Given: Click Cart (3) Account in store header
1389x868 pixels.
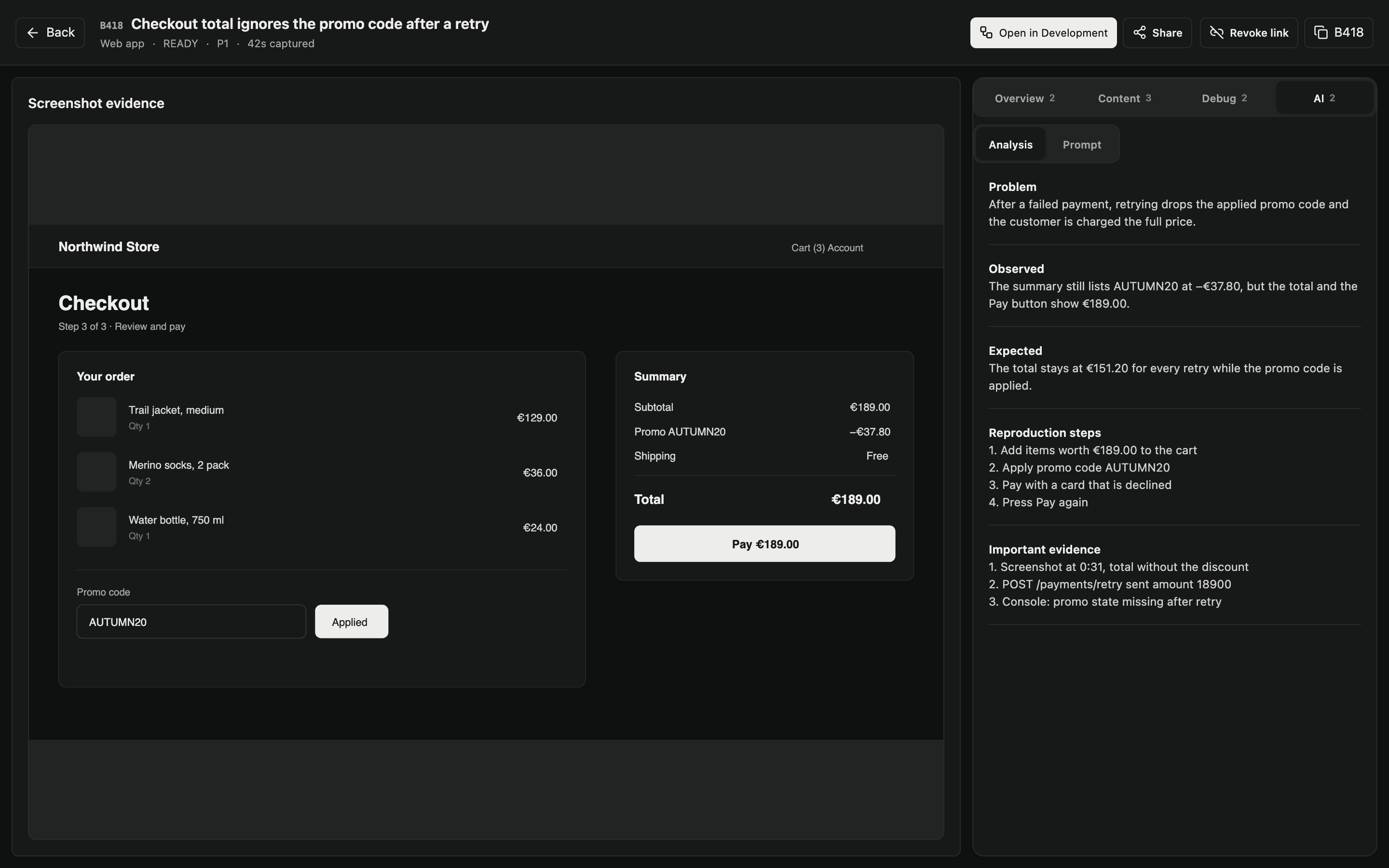Looking at the screenshot, I should pyautogui.click(x=827, y=248).
